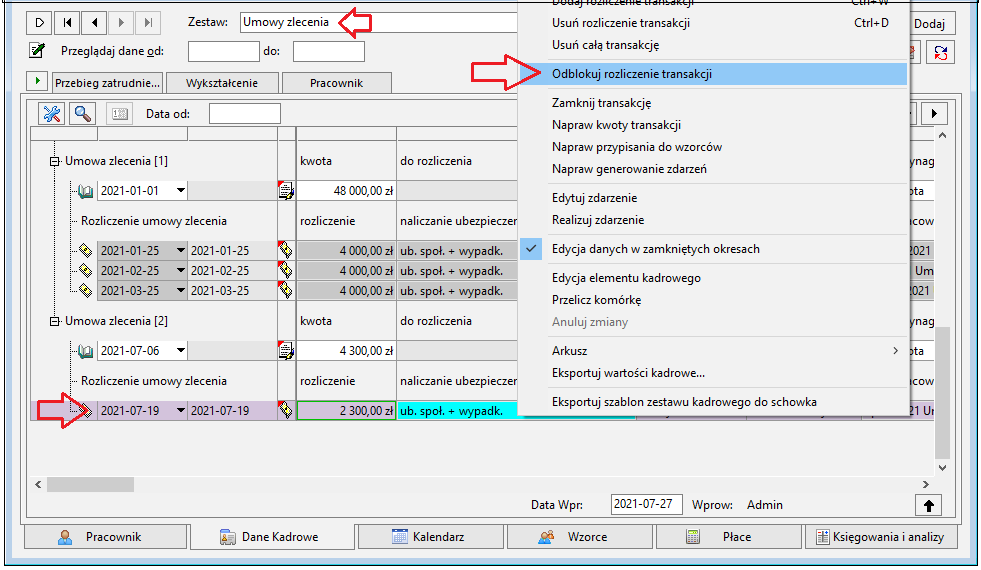Choose Usuń całą transakcję
This screenshot has width=981, height=570.
point(713,45)
